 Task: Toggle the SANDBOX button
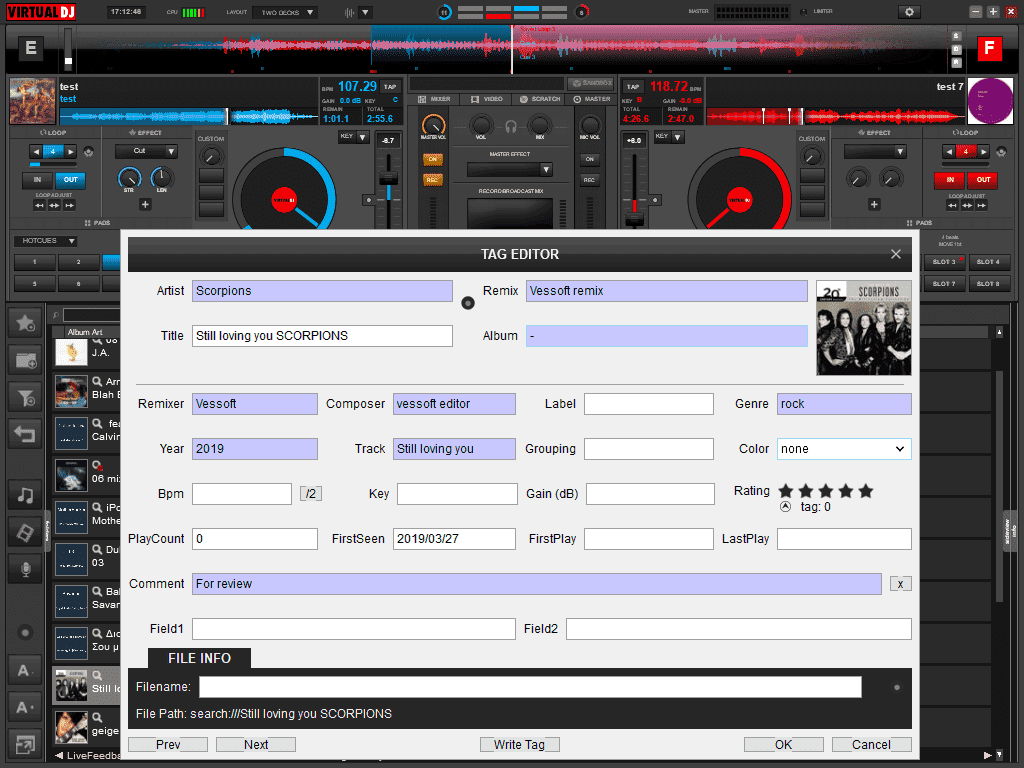point(590,84)
